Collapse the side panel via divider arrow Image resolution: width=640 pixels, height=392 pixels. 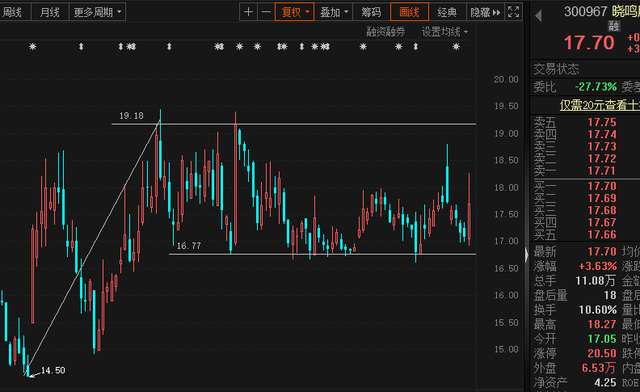click(x=527, y=255)
